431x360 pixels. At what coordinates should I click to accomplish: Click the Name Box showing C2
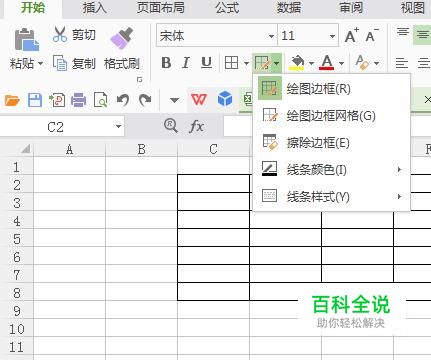(55, 127)
